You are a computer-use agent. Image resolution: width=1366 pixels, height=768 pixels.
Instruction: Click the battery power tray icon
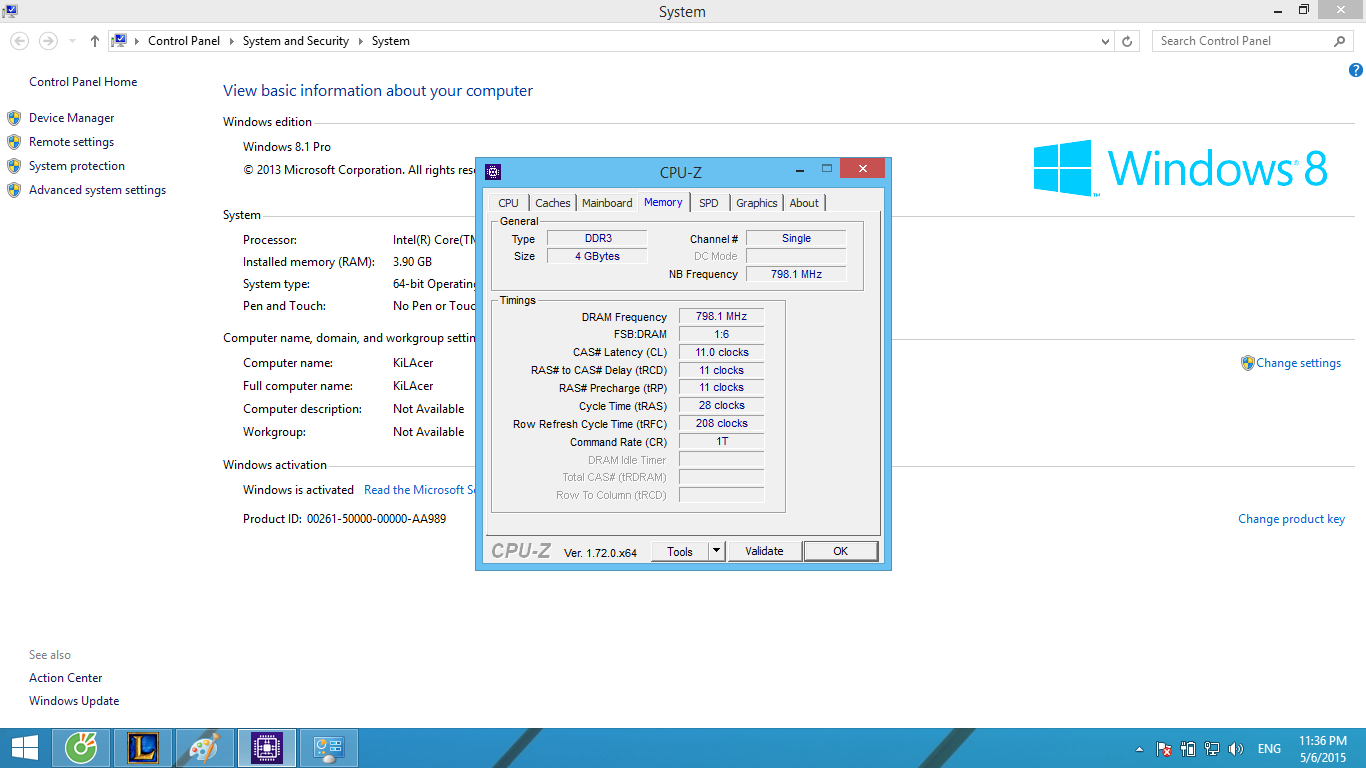(1188, 749)
